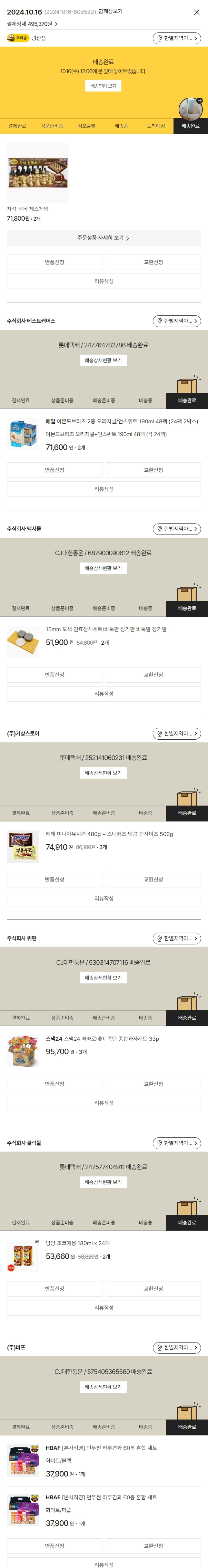Open 바둑판 장기판 product thumbnail
Screen dimensions: 208x1568
[x=23, y=642]
